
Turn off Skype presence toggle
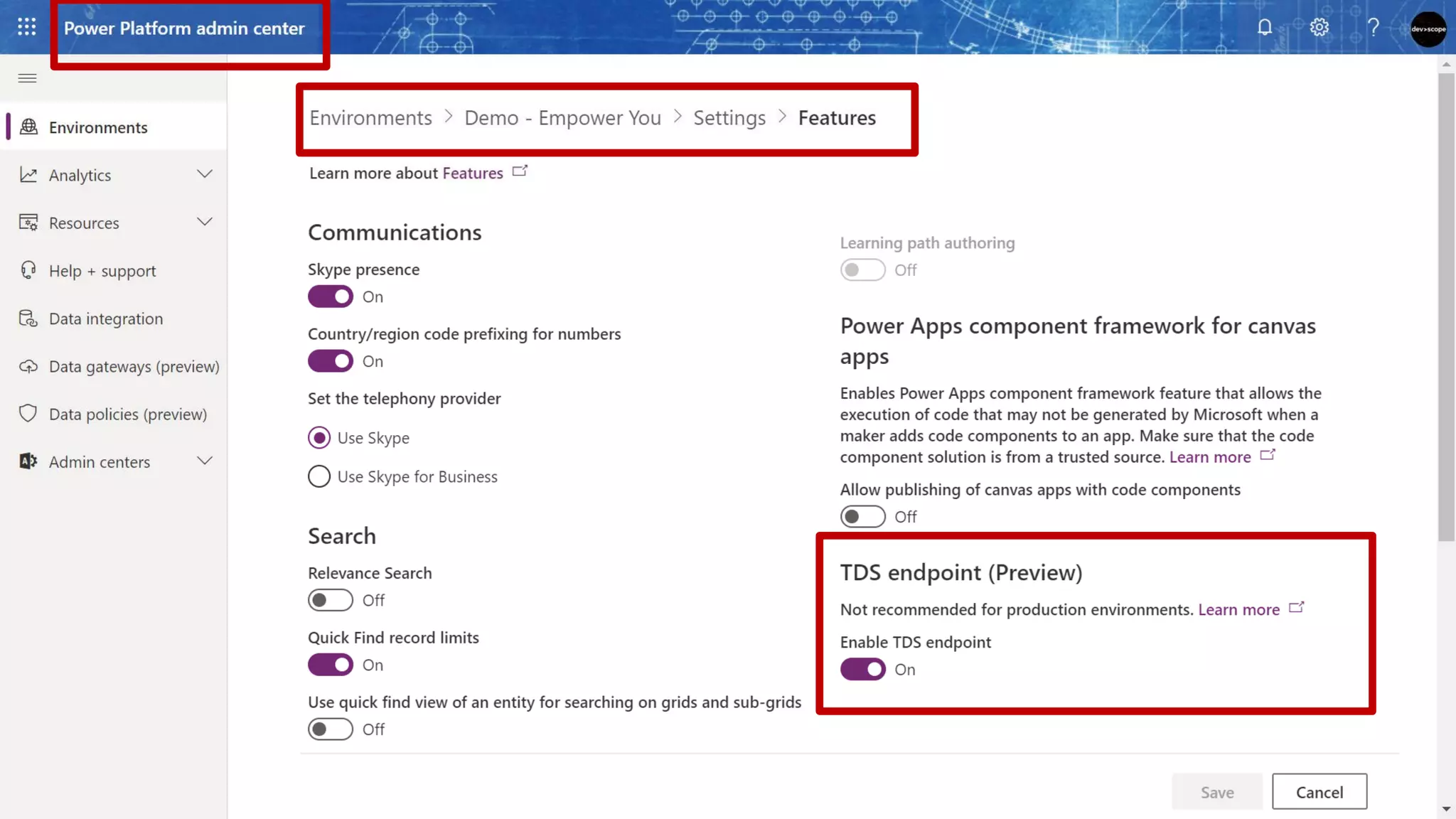pos(331,296)
